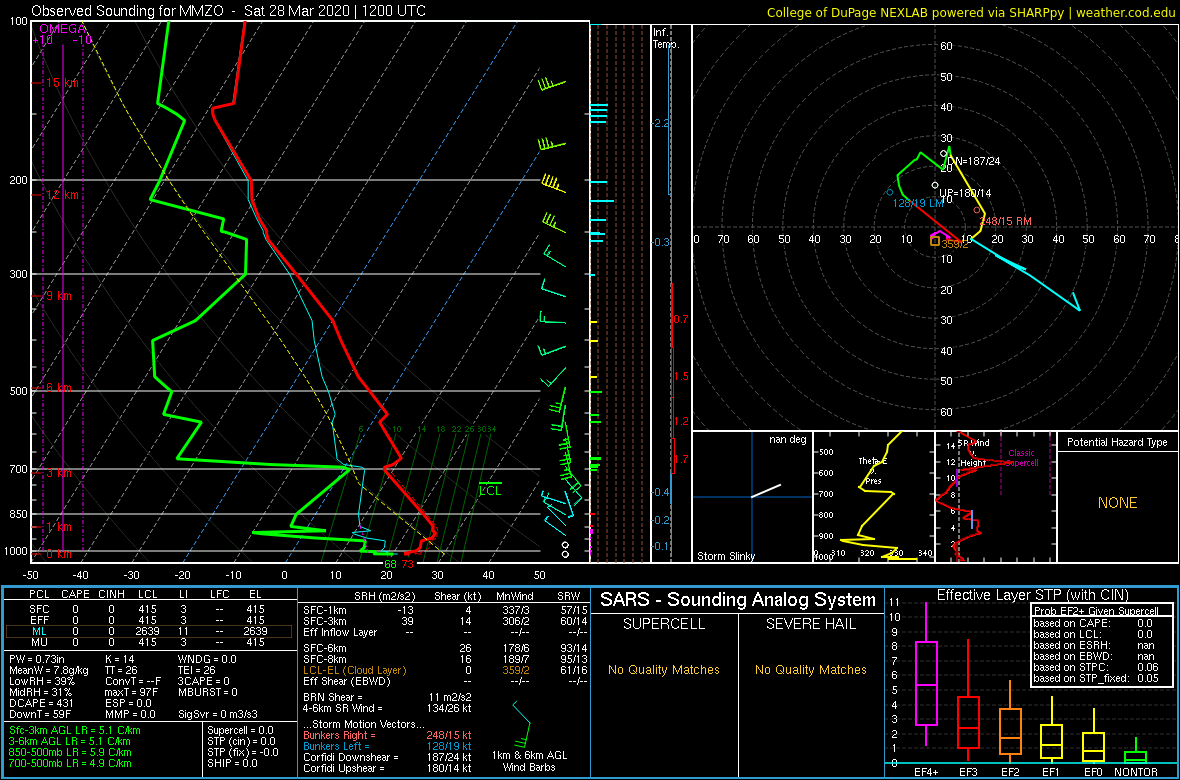1180x780 pixels.
Task: Select the SFC-1km SRH row
Action: tap(444, 610)
